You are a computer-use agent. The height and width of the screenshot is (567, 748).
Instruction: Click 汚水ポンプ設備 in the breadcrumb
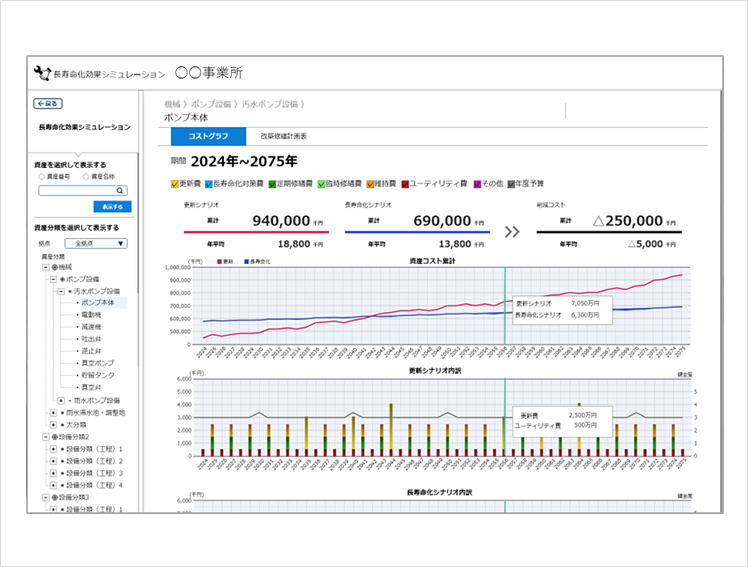pos(270,104)
